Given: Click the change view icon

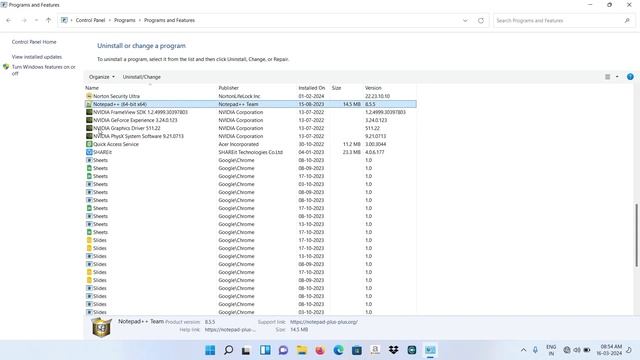Looking at the screenshot, I should [607, 77].
